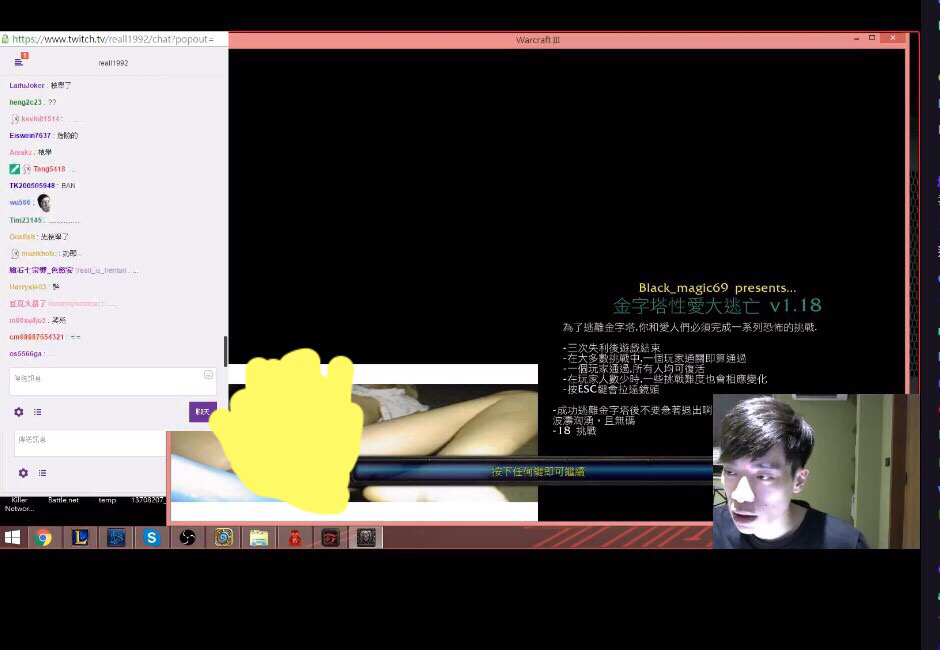Click the emoticon picker in chat input
Viewport: 940px width, 650px height.
click(208, 375)
